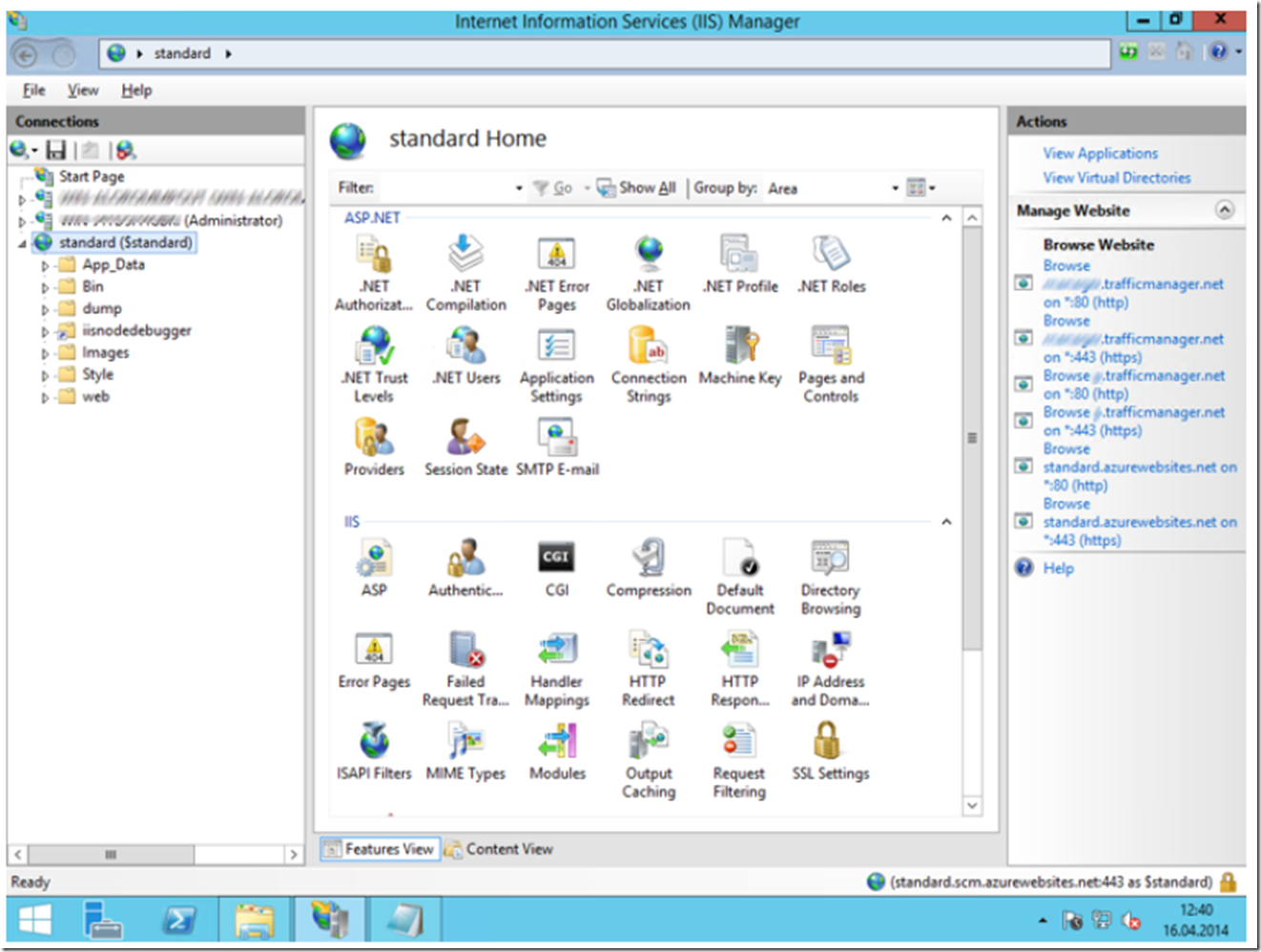Collapse the ASP.NET group section
The image size is (1261, 952).
[946, 218]
